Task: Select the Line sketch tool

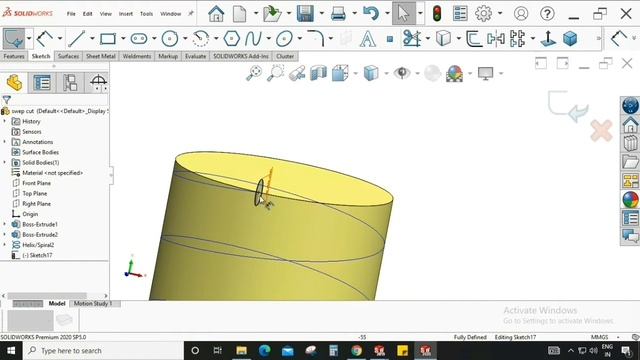Action: click(x=76, y=39)
